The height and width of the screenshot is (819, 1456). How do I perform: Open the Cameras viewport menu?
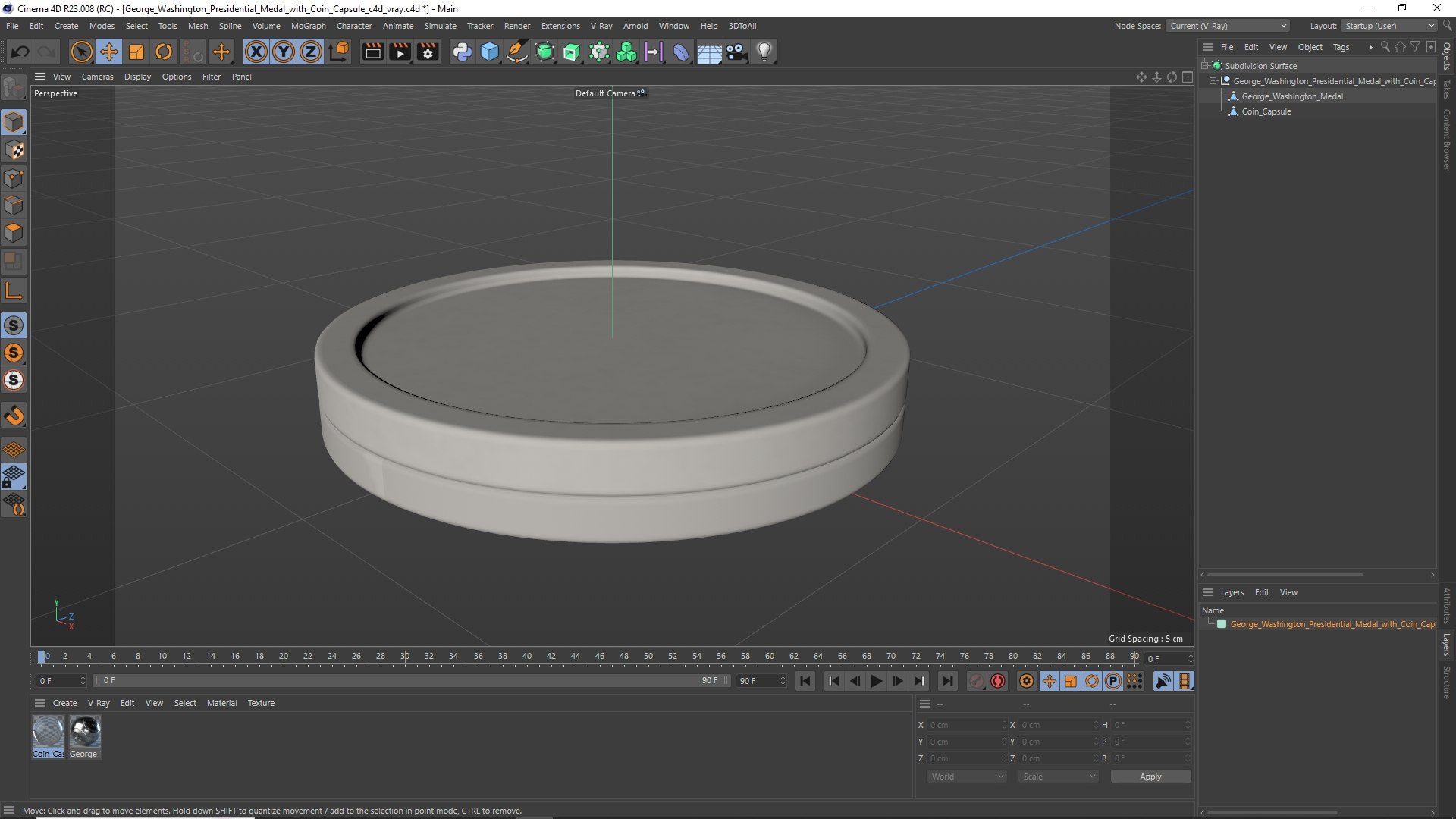tap(97, 77)
